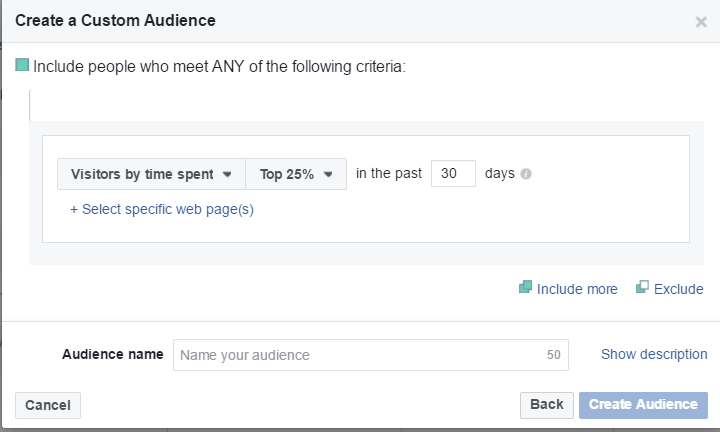
Task: Click the Exclude link text
Action: point(679,289)
